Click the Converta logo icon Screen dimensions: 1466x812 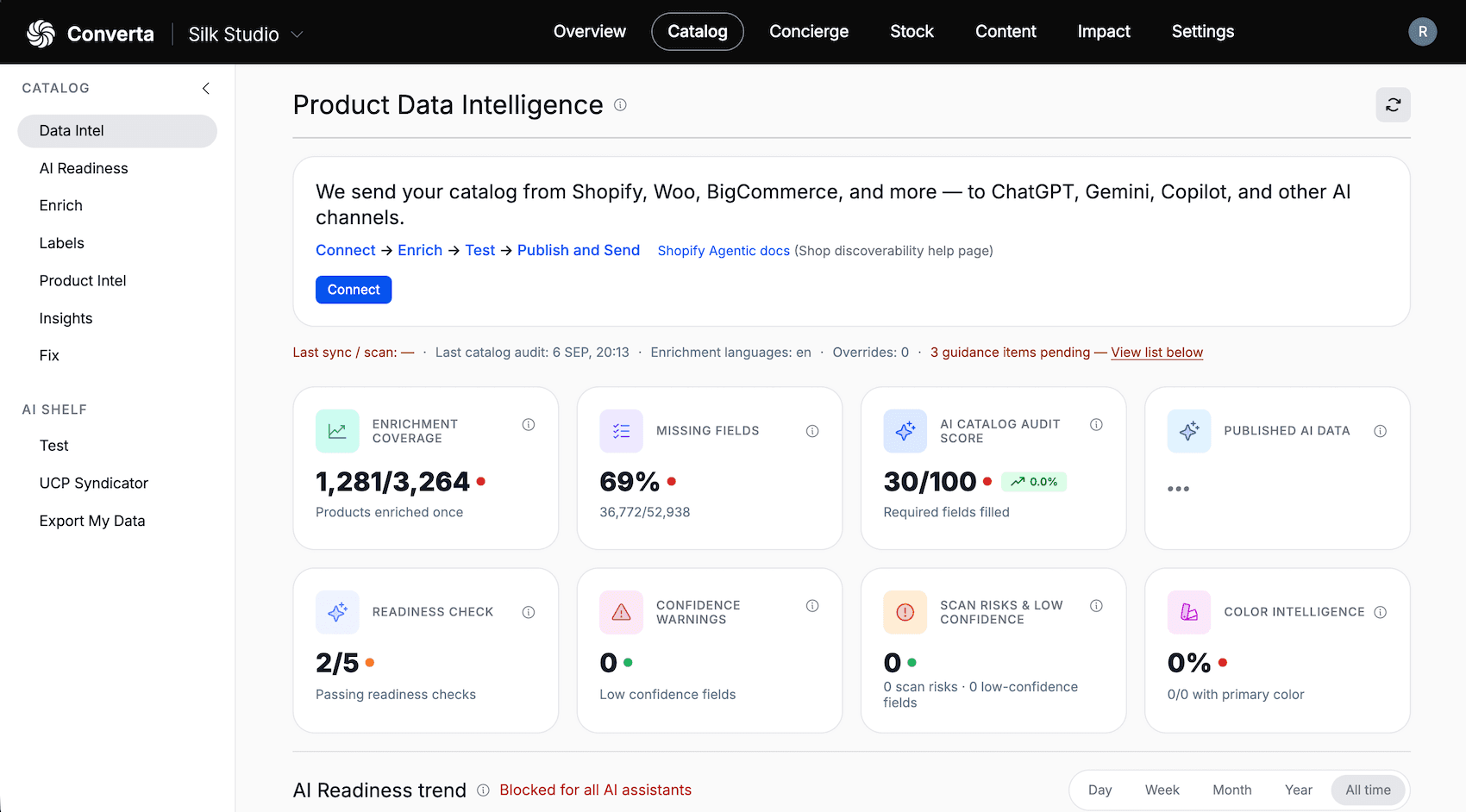pos(41,34)
